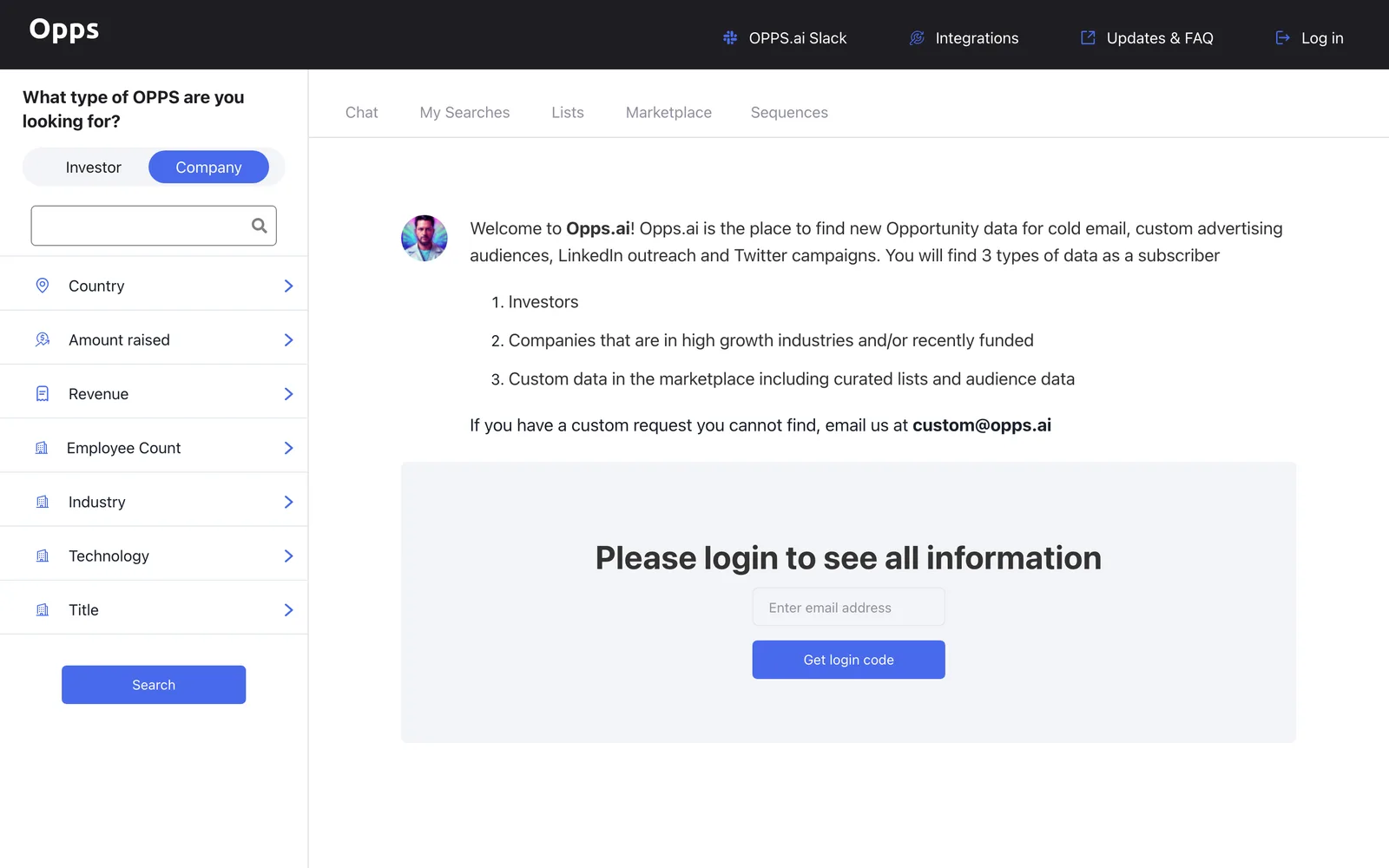
Task: Expand the Country filter chevron
Action: point(289,286)
